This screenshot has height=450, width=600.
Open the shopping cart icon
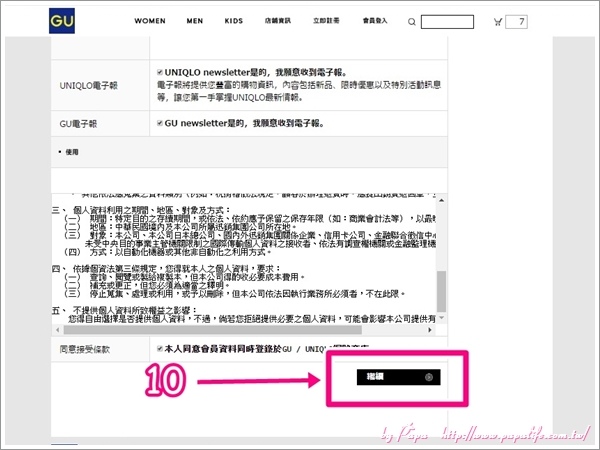[x=497, y=22]
